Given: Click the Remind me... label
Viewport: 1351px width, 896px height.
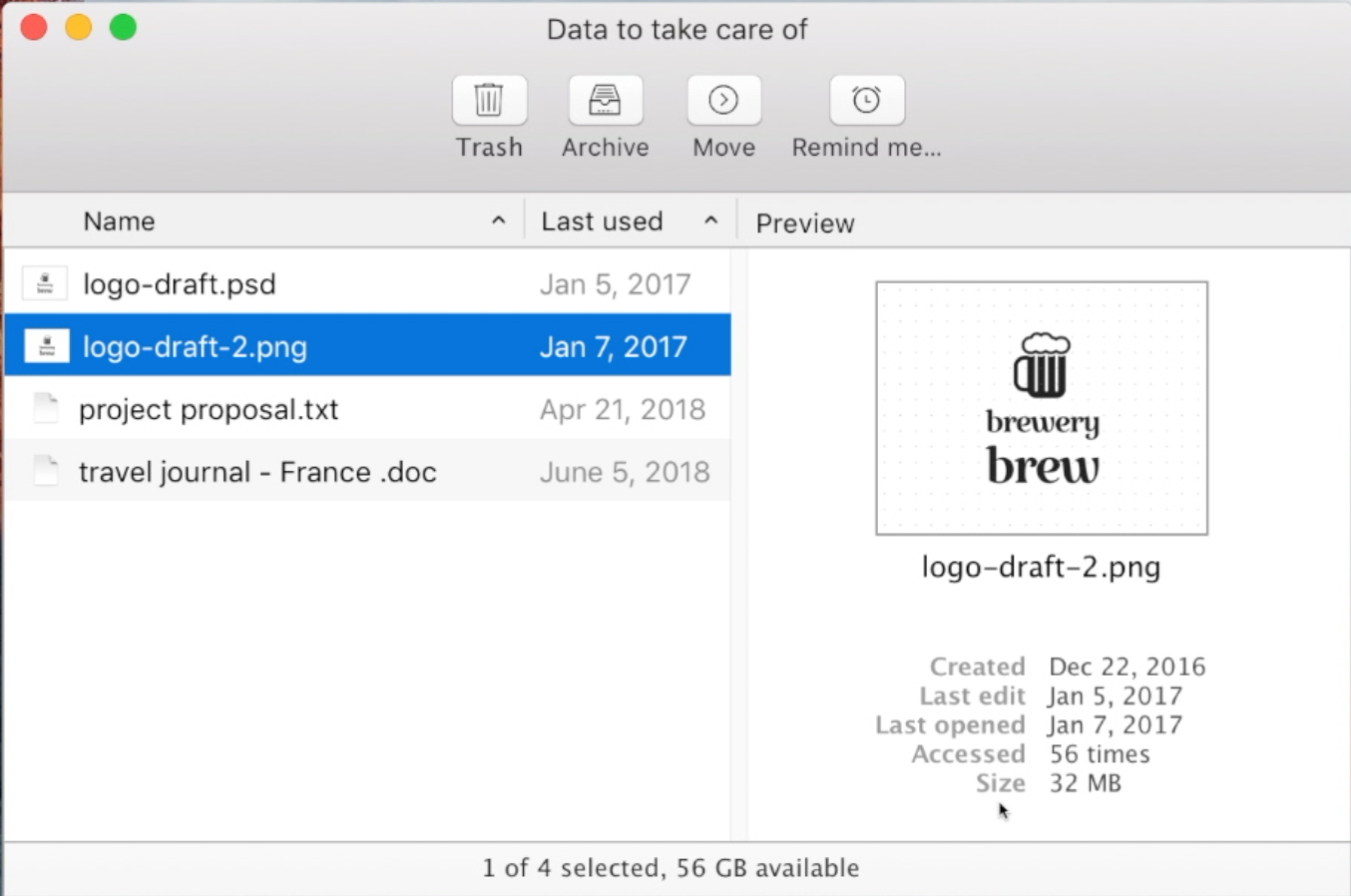Looking at the screenshot, I should (866, 147).
